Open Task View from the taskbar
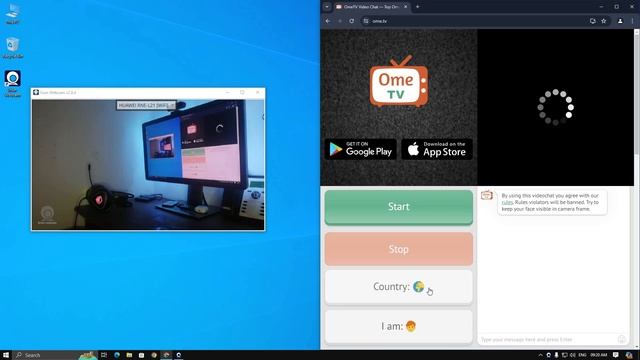Screen dimensions: 640x360 point(104,355)
